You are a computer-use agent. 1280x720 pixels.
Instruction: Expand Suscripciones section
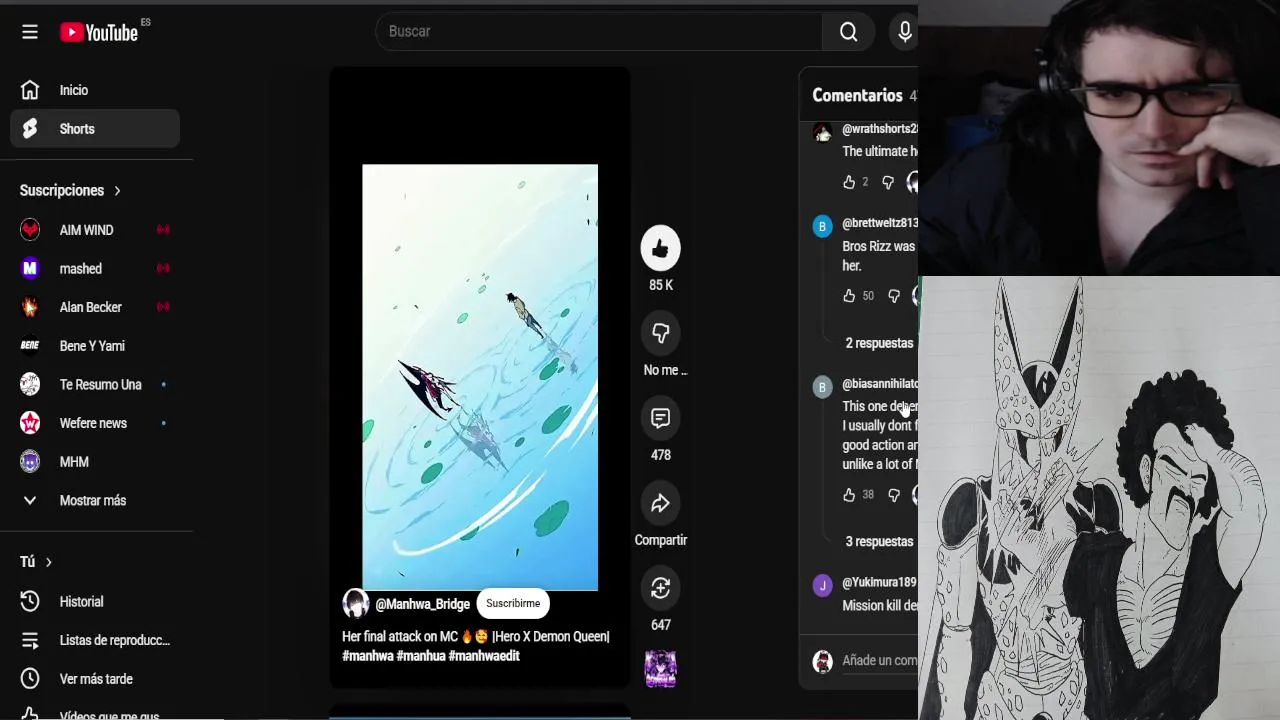coord(70,190)
